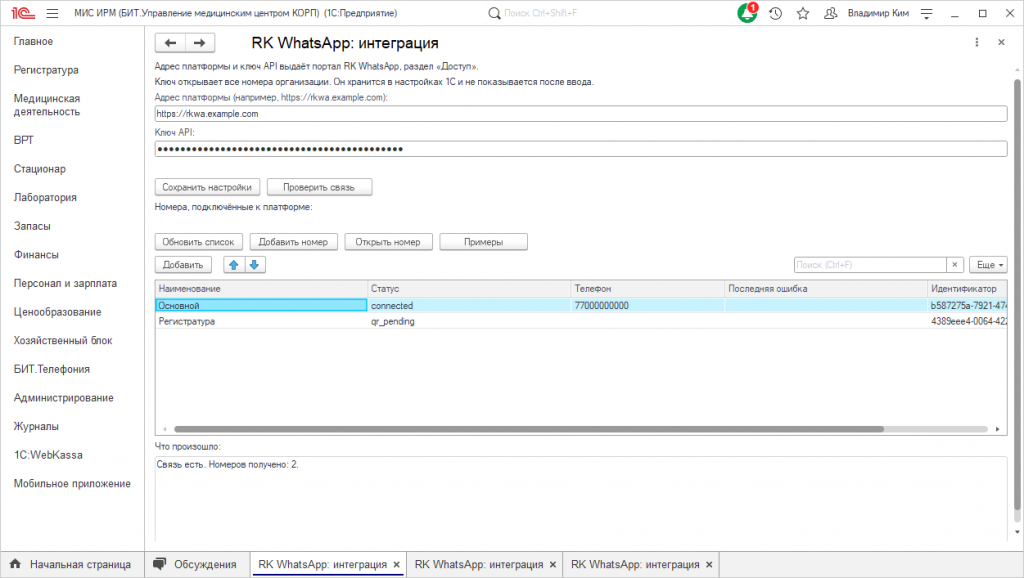Click the home icon of Начальная страница
Image resolution: width=1024 pixels, height=578 pixels.
coord(16,564)
